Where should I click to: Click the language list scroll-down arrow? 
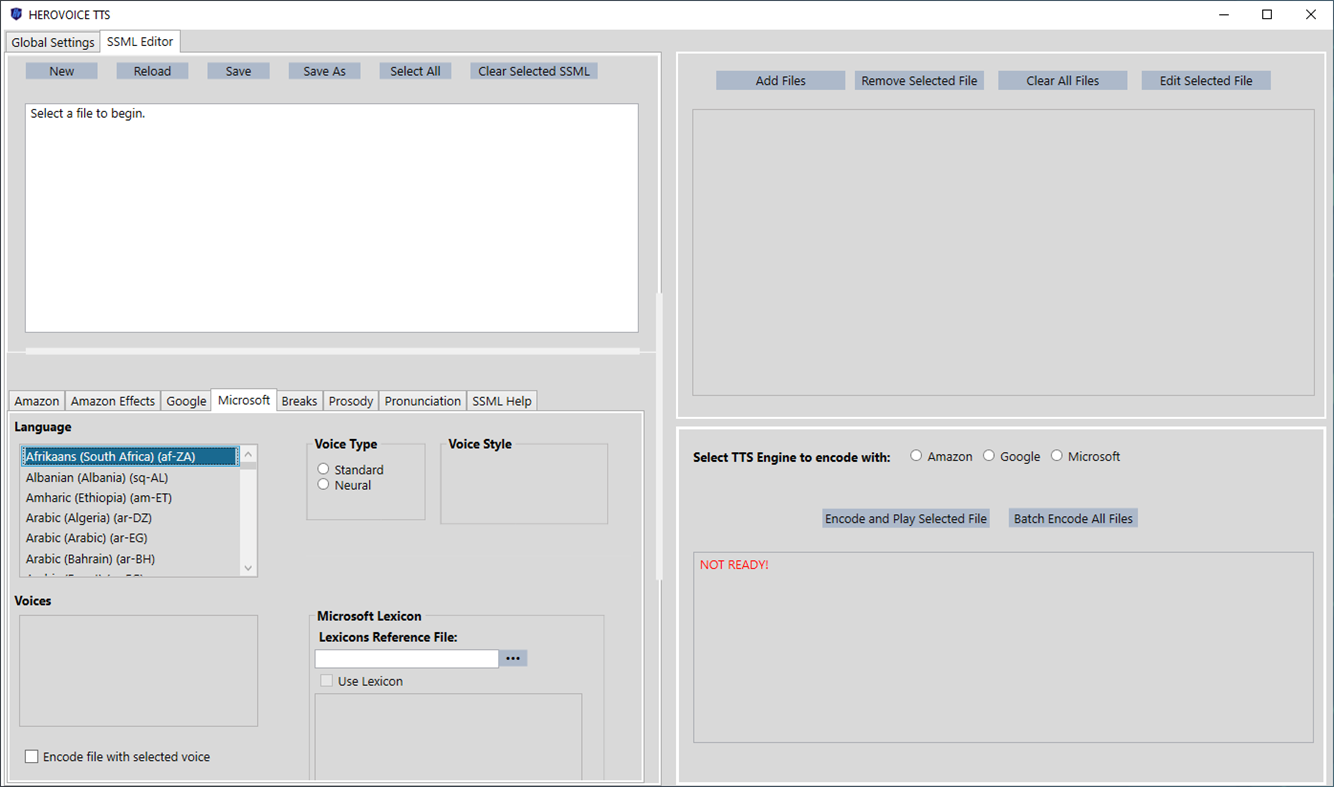[x=246, y=567]
